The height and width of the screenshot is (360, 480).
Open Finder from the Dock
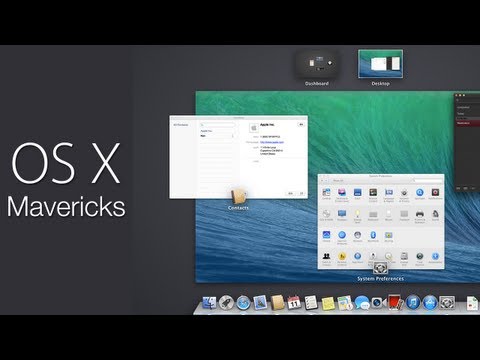point(209,303)
